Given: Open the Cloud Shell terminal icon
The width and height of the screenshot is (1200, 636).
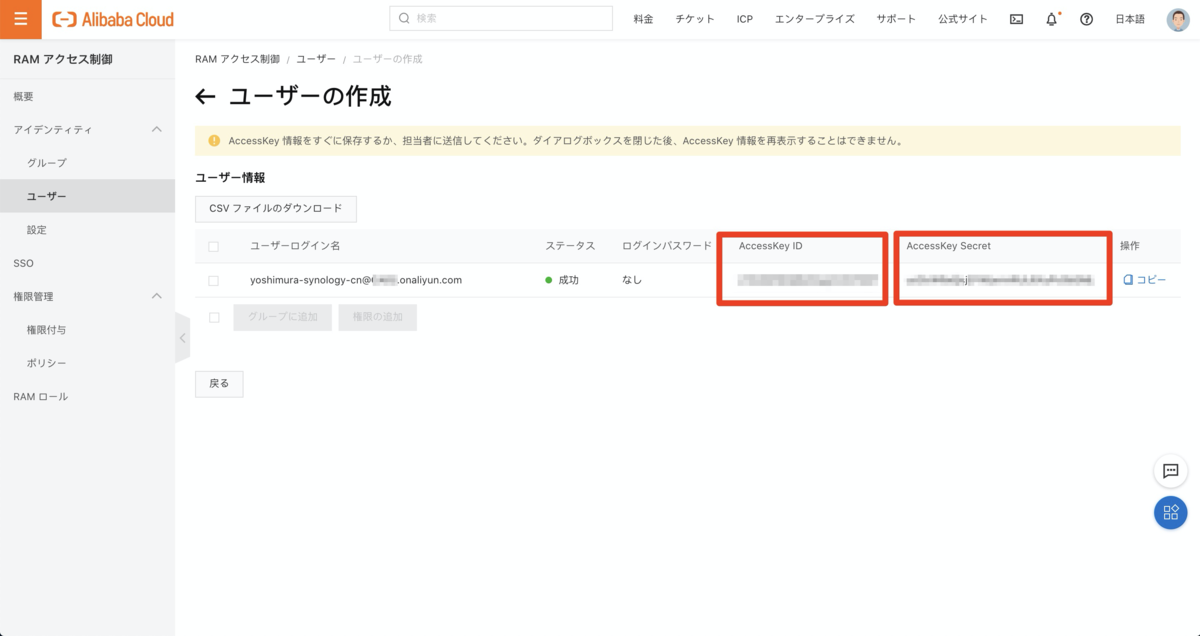Looking at the screenshot, I should 1016,19.
